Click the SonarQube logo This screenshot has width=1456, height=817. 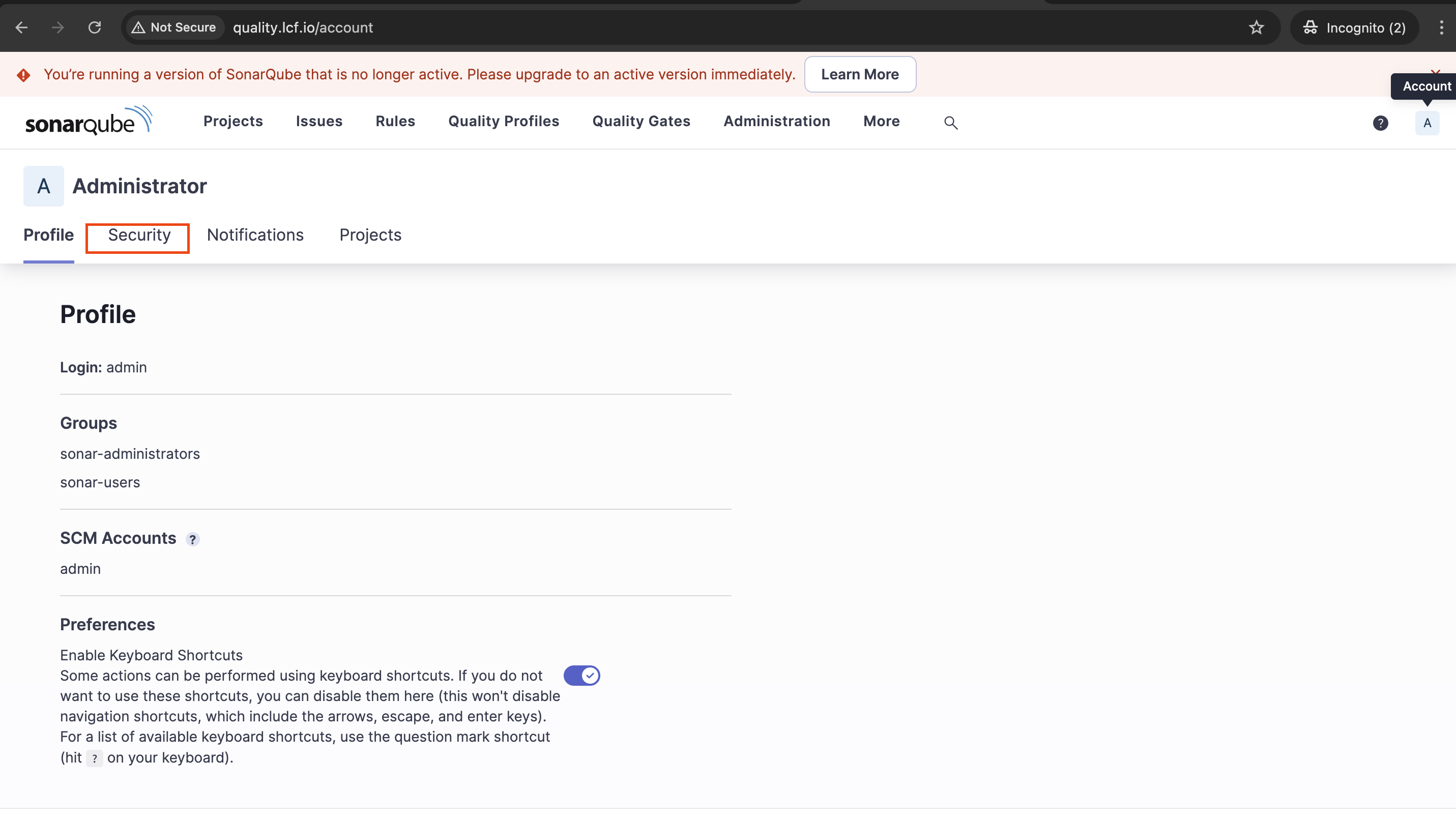(89, 122)
